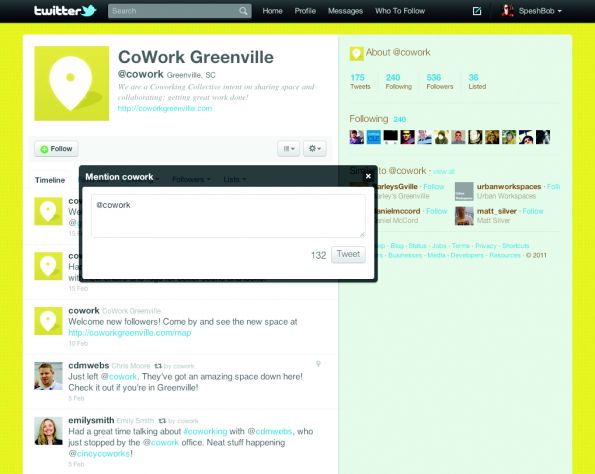Click the retweet icon on emilysmith tweet
Viewport: 595px width, 474px height.
pos(162,421)
